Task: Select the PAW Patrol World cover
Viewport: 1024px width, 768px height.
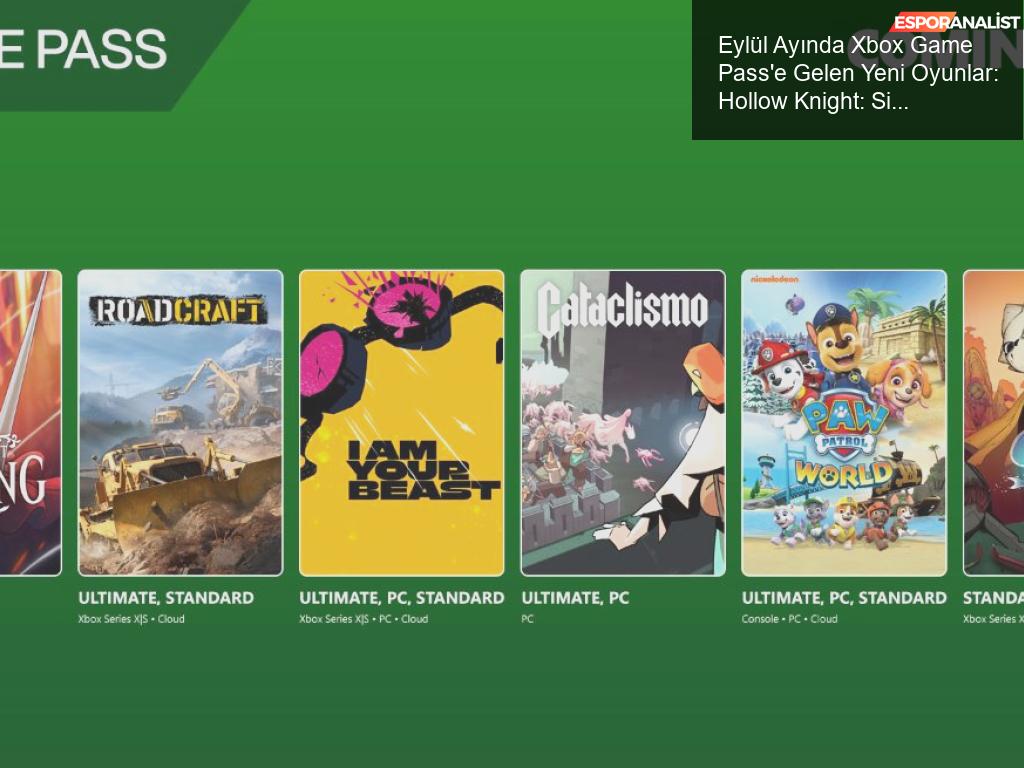Action: point(844,423)
